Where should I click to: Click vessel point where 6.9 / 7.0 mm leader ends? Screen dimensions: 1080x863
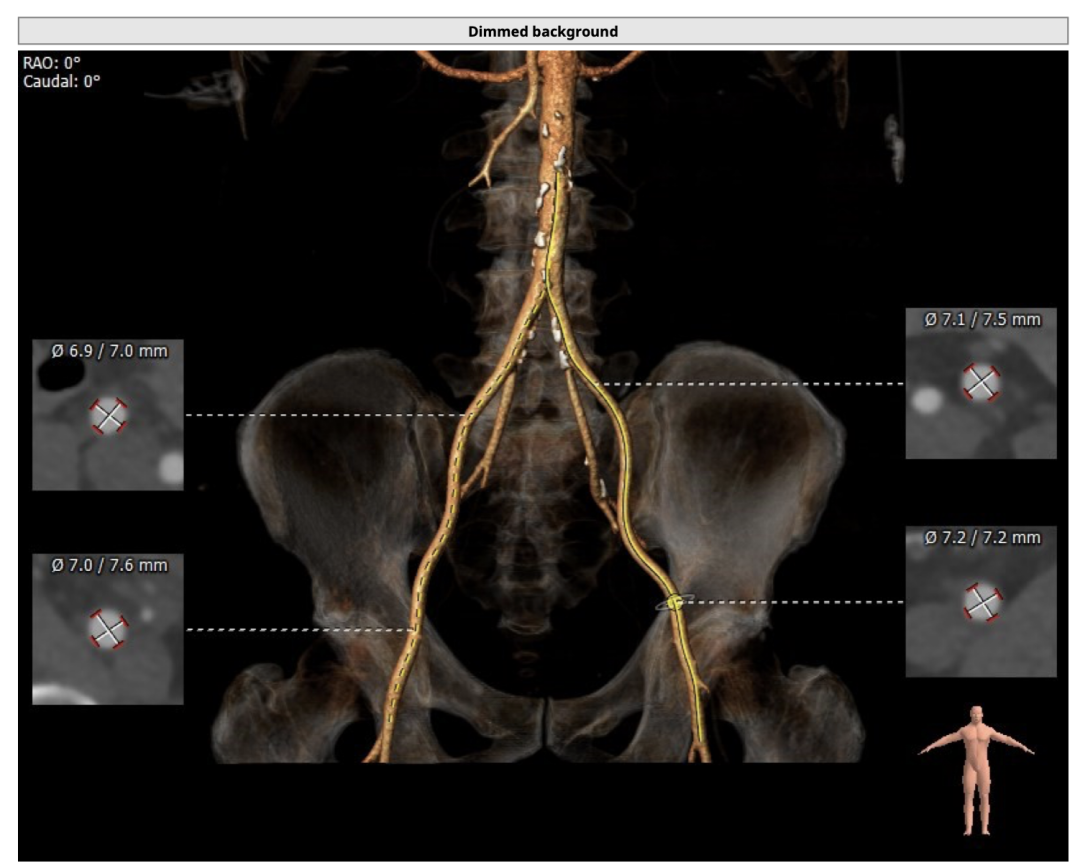click(x=471, y=415)
